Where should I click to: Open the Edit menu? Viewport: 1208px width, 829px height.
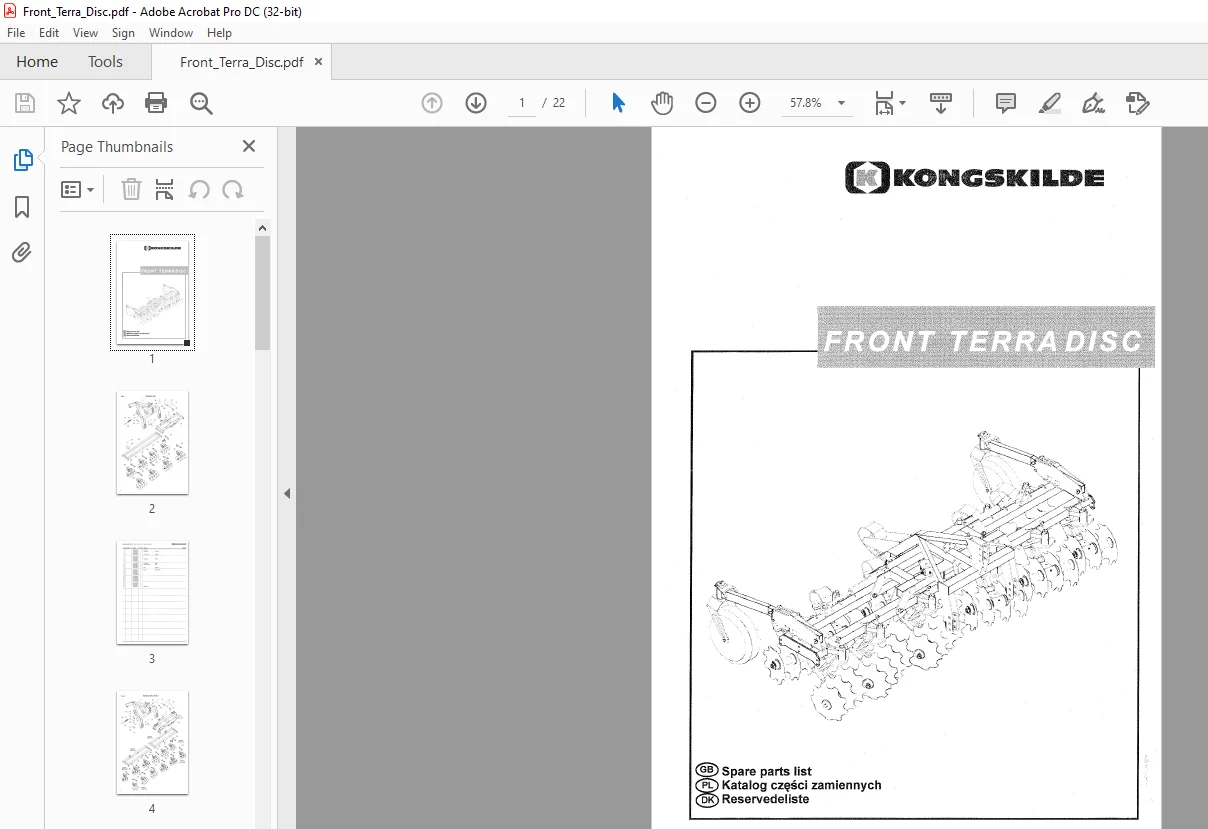(49, 33)
